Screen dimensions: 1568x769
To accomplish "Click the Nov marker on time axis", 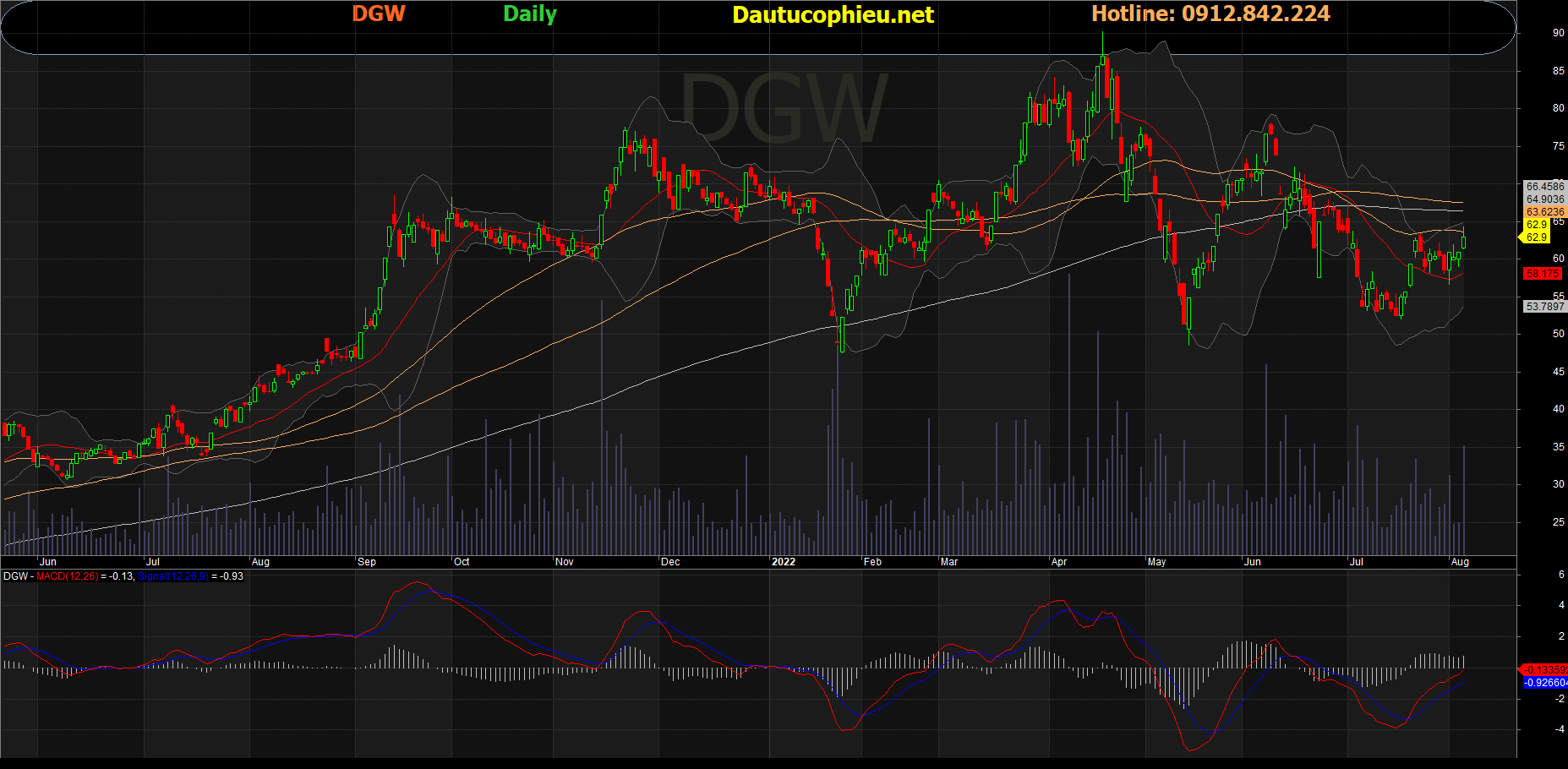I will (565, 562).
